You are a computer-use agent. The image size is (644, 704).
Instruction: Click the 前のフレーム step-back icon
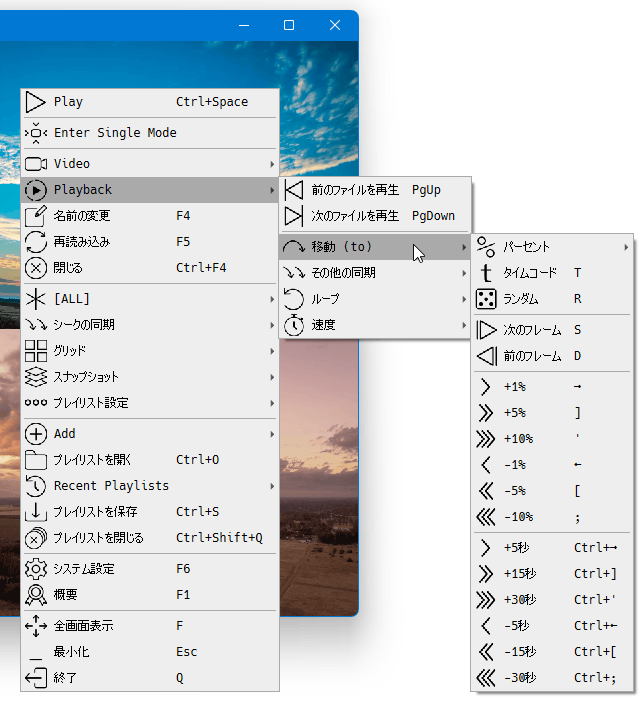tap(486, 356)
